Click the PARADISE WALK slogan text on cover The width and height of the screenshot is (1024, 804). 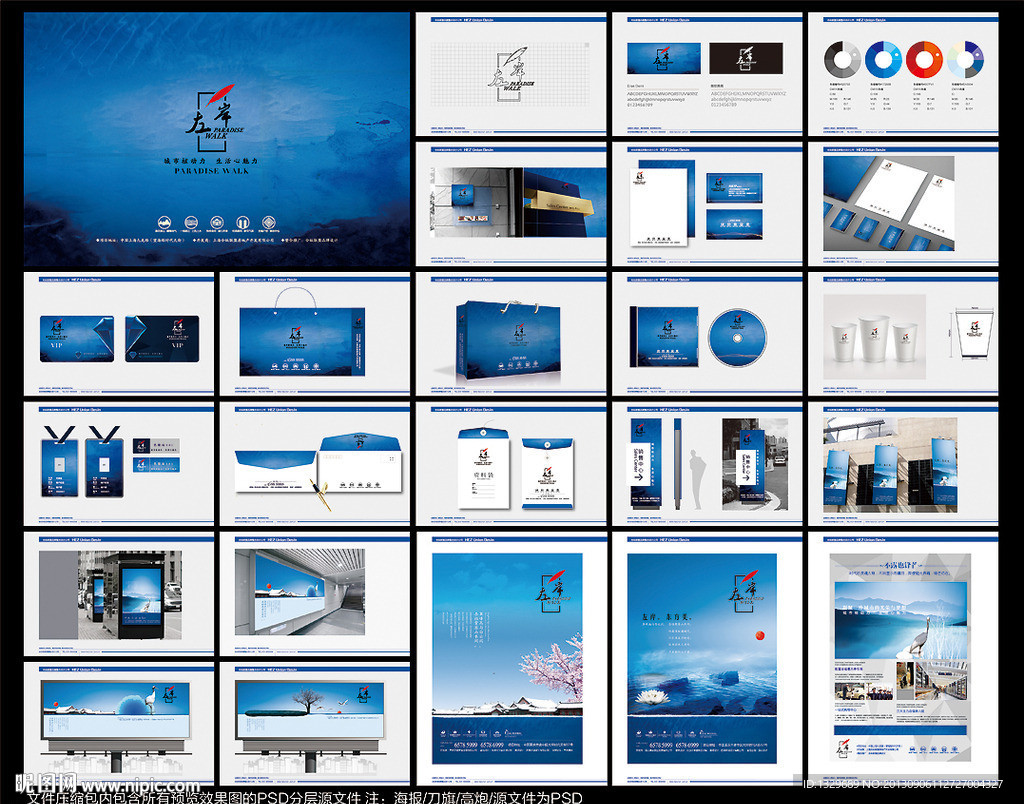point(211,171)
